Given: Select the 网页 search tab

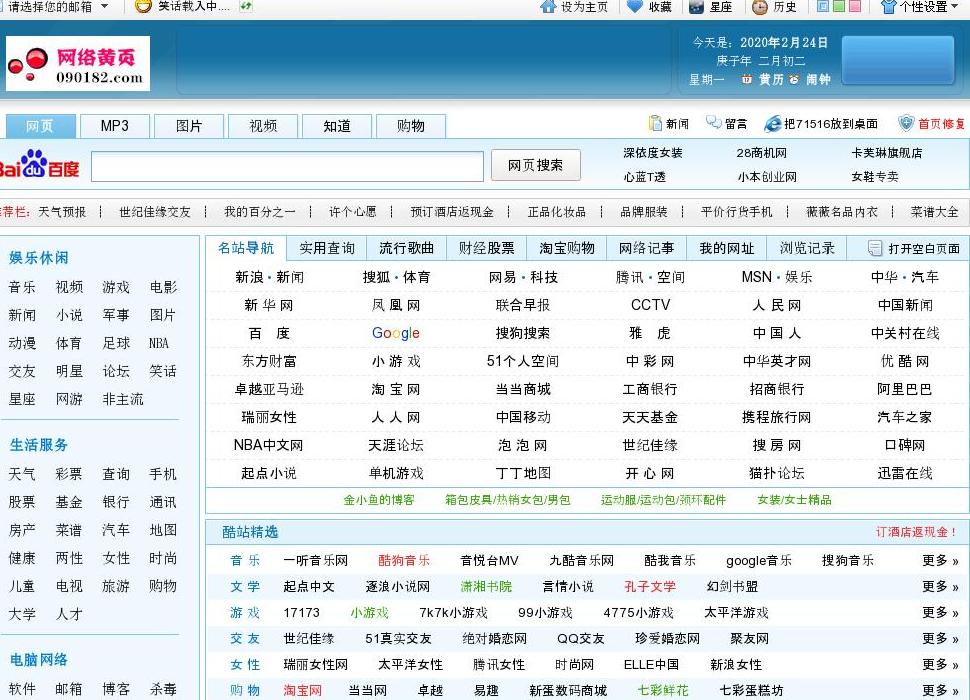Looking at the screenshot, I should point(40,126).
